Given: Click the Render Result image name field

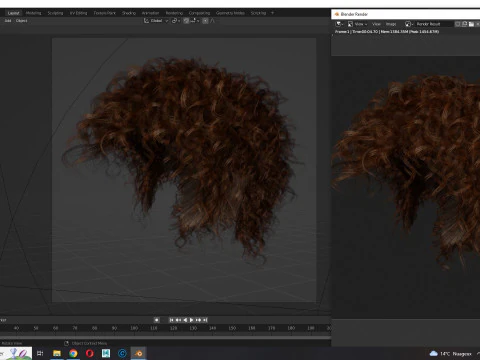Looking at the screenshot, I should point(434,24).
